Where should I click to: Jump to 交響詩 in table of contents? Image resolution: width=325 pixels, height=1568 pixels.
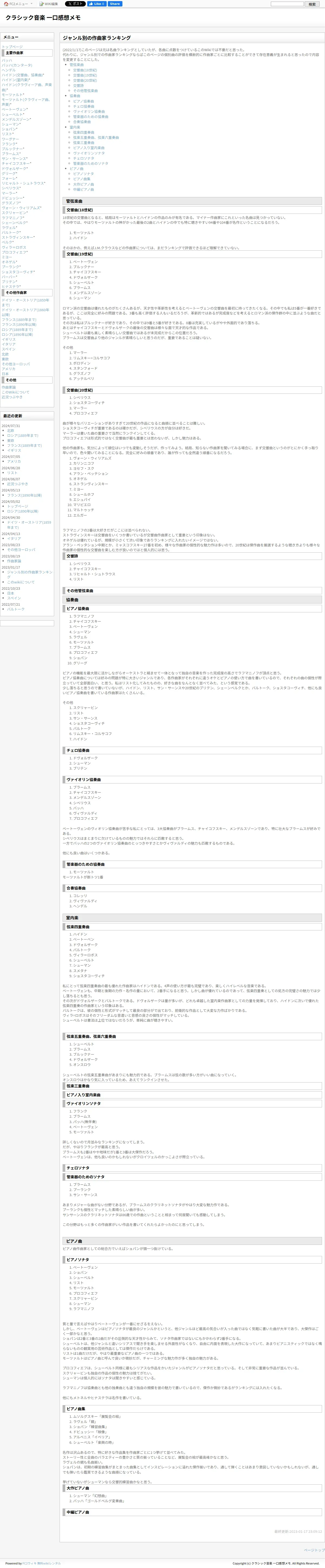79,86
